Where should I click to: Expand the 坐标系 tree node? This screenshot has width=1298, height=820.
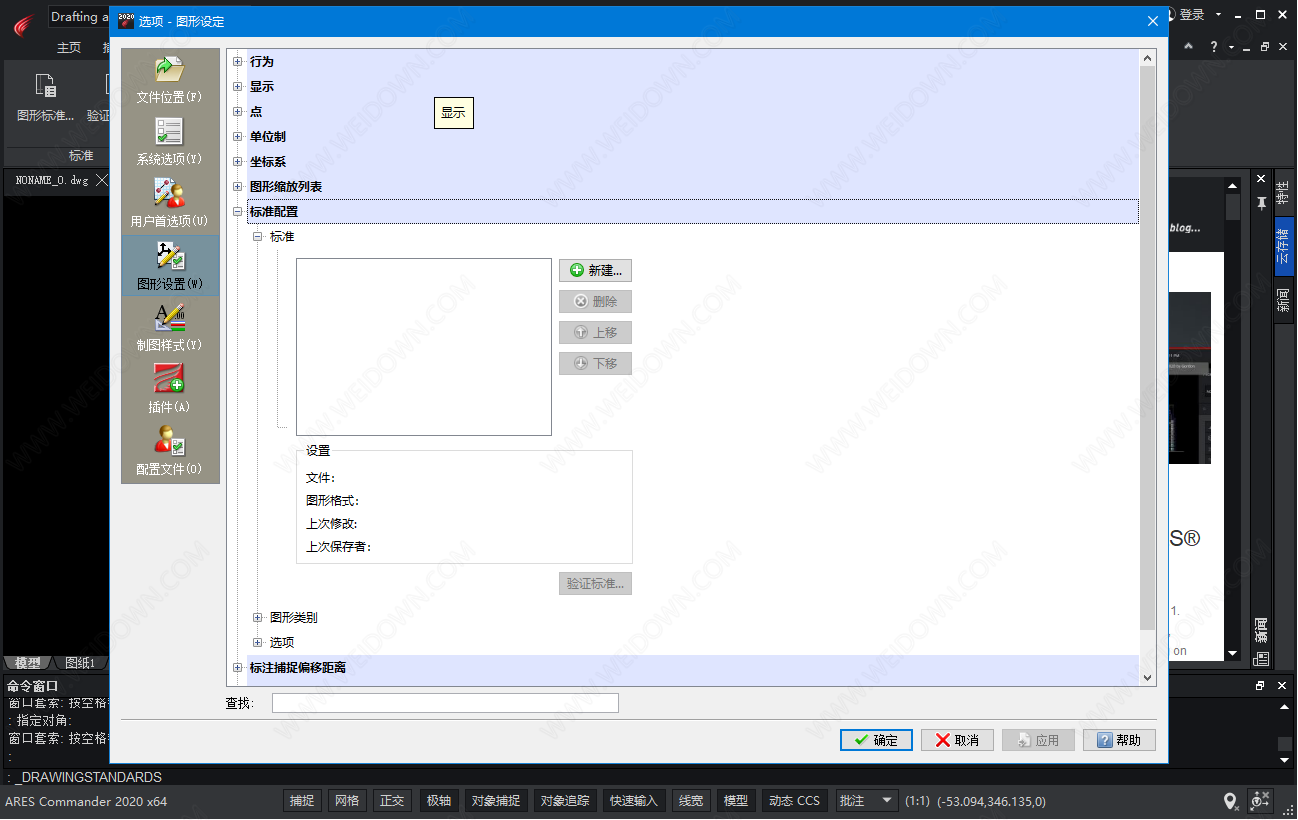point(238,162)
